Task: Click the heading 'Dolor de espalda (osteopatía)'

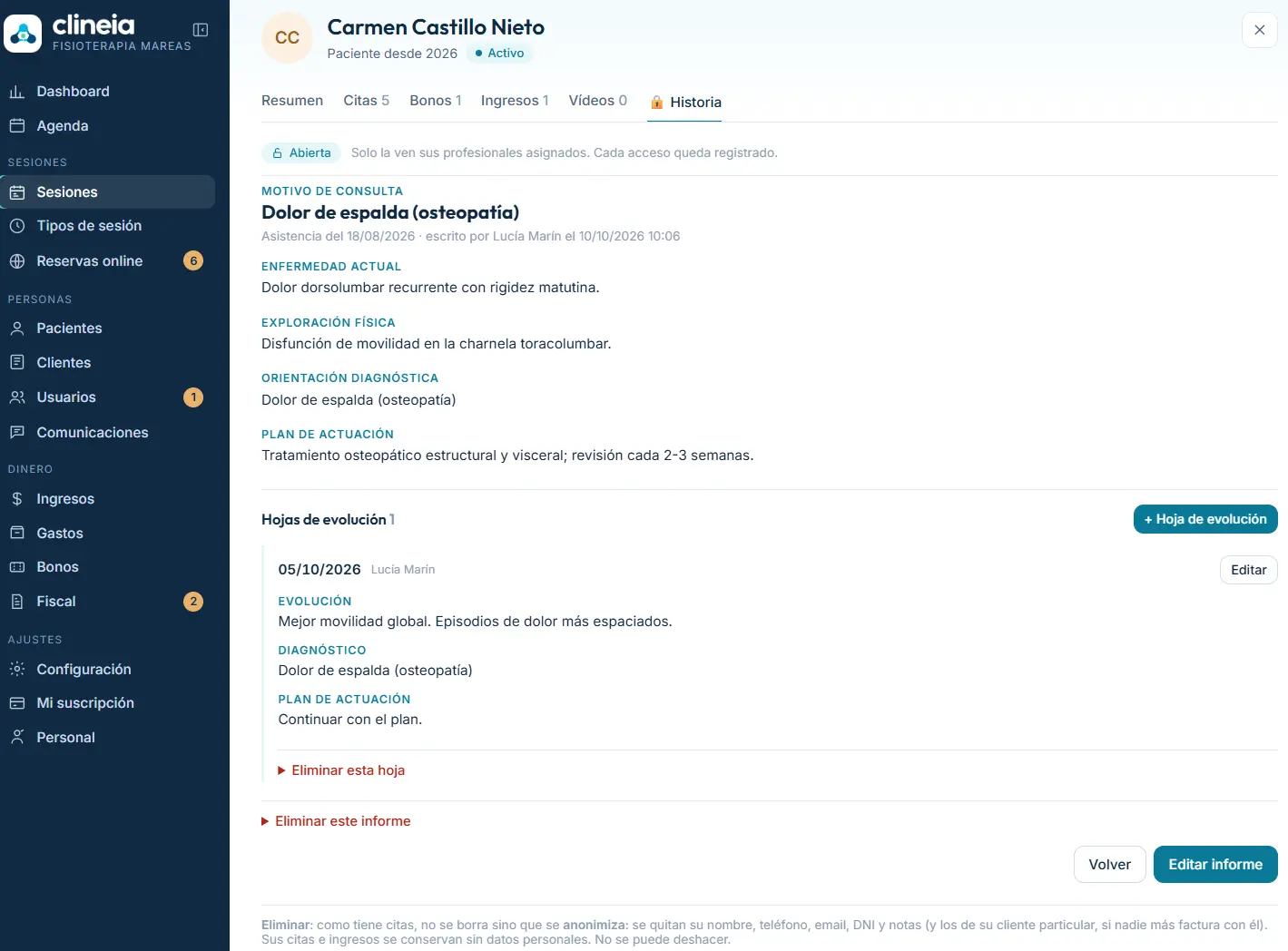Action: tap(390, 212)
